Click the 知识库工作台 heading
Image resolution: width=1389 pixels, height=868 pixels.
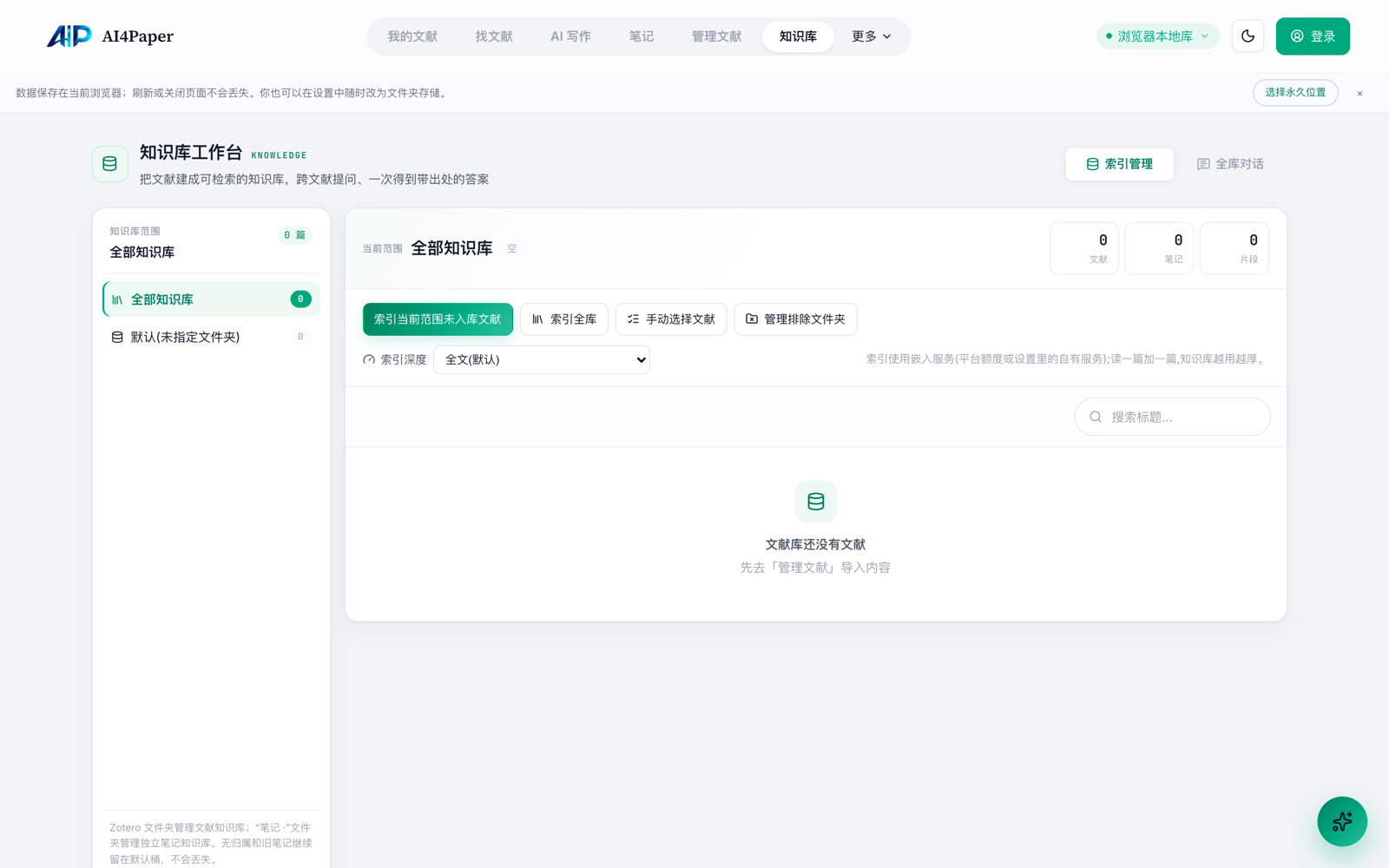[191, 153]
